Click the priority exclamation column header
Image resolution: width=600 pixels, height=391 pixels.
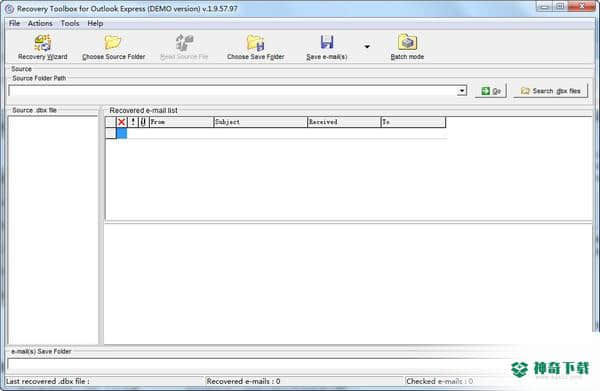tap(133, 122)
